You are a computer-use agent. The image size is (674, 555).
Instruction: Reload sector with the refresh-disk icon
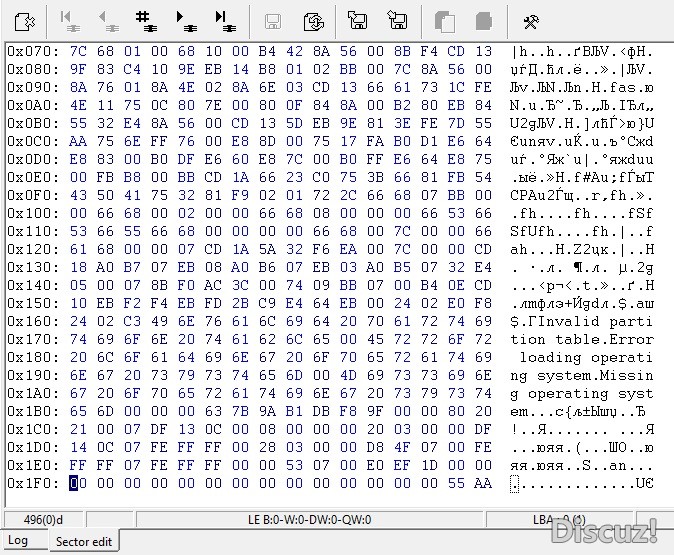313,21
